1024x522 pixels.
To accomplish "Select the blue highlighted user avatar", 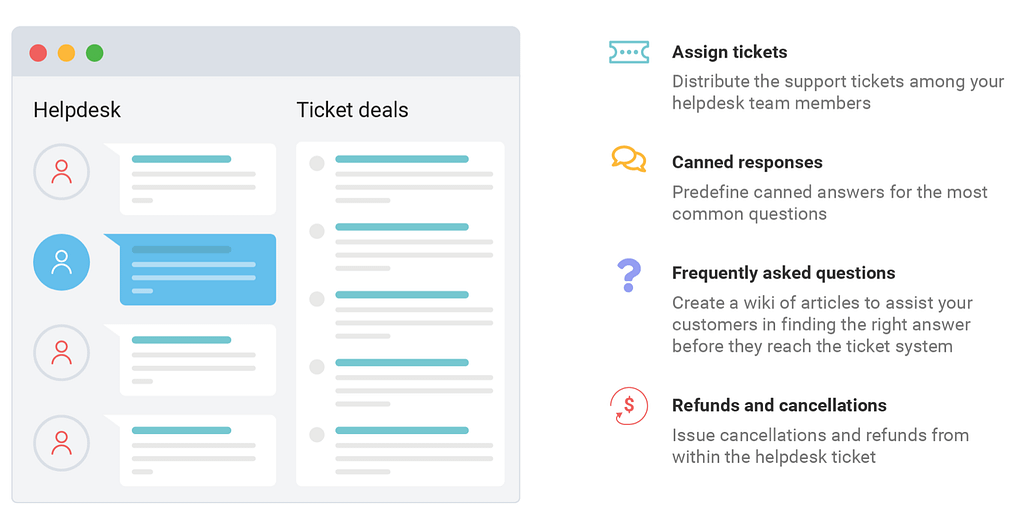I will (x=61, y=262).
